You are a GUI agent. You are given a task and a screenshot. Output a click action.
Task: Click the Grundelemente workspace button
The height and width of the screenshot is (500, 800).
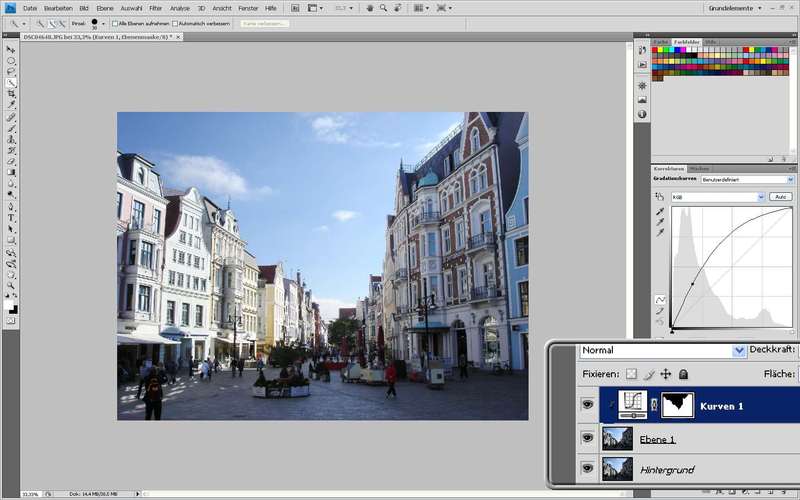click(x=732, y=7)
